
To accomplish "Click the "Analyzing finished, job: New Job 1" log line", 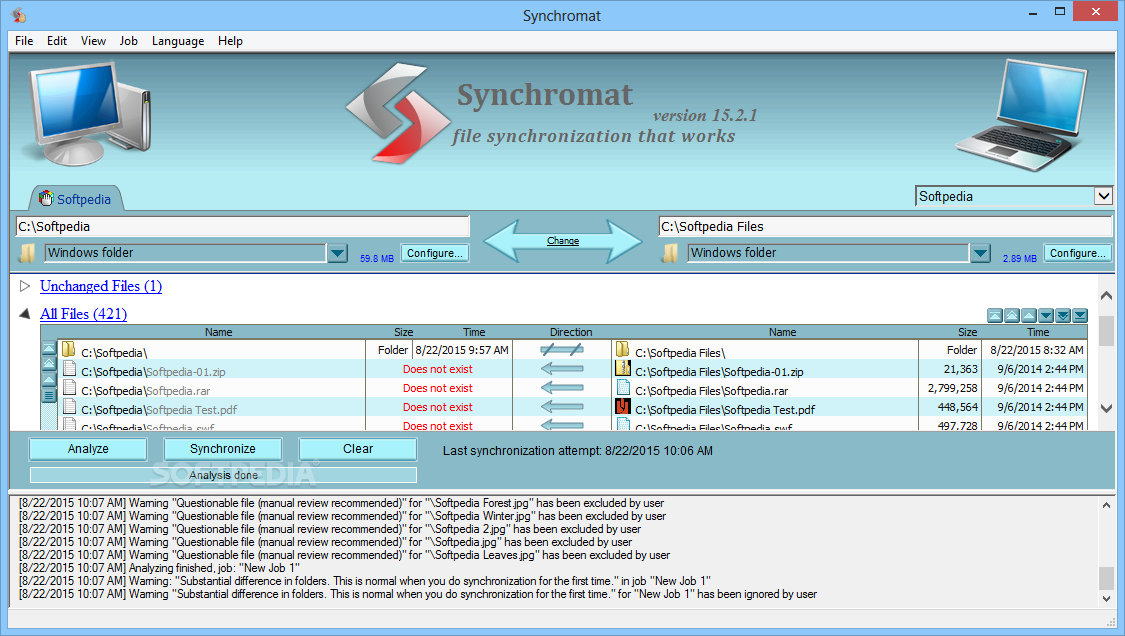I will coord(159,568).
